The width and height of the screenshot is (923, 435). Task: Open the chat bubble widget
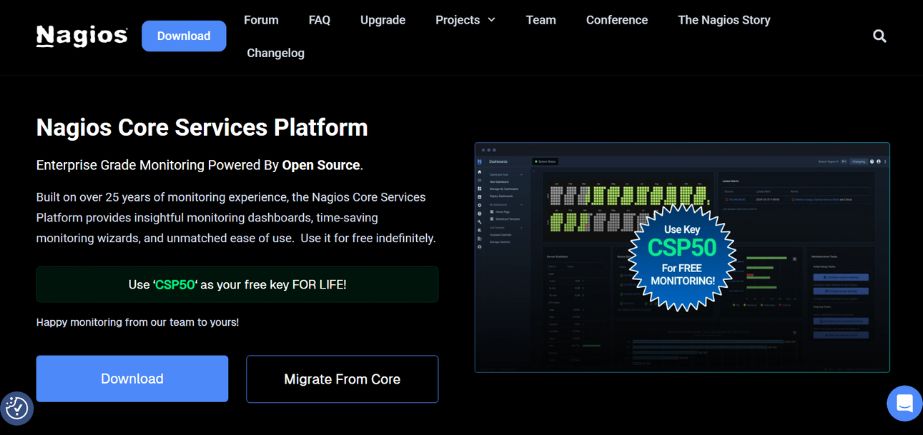tap(904, 403)
